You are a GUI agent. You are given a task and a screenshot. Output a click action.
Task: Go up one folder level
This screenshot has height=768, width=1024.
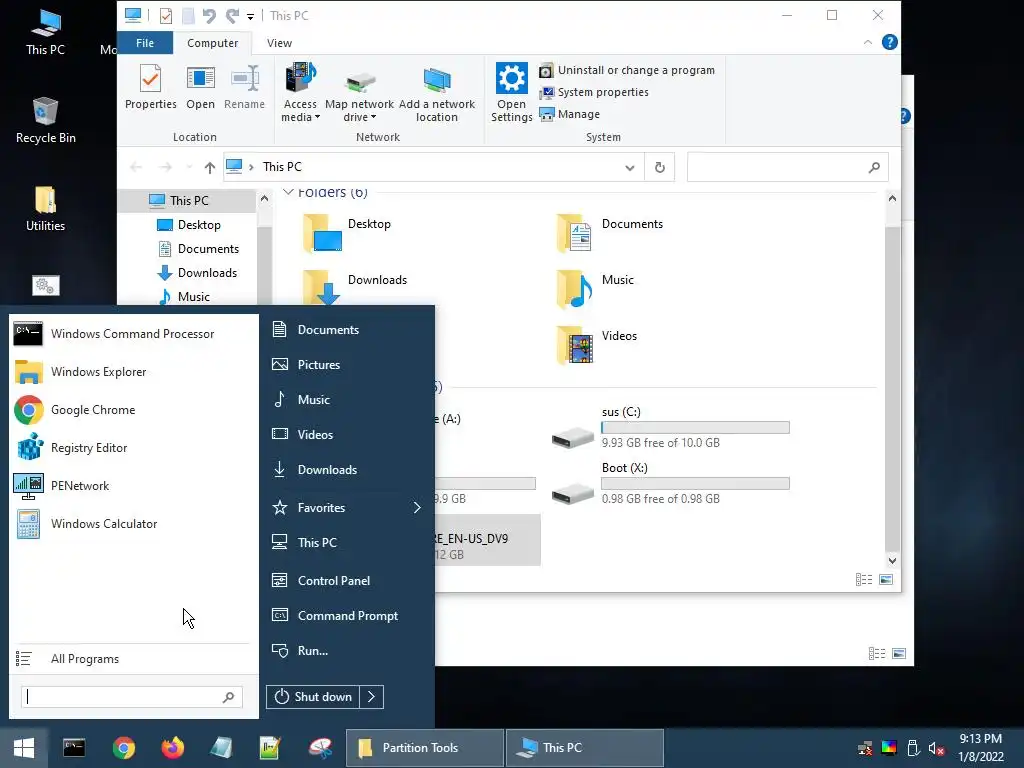(x=210, y=167)
